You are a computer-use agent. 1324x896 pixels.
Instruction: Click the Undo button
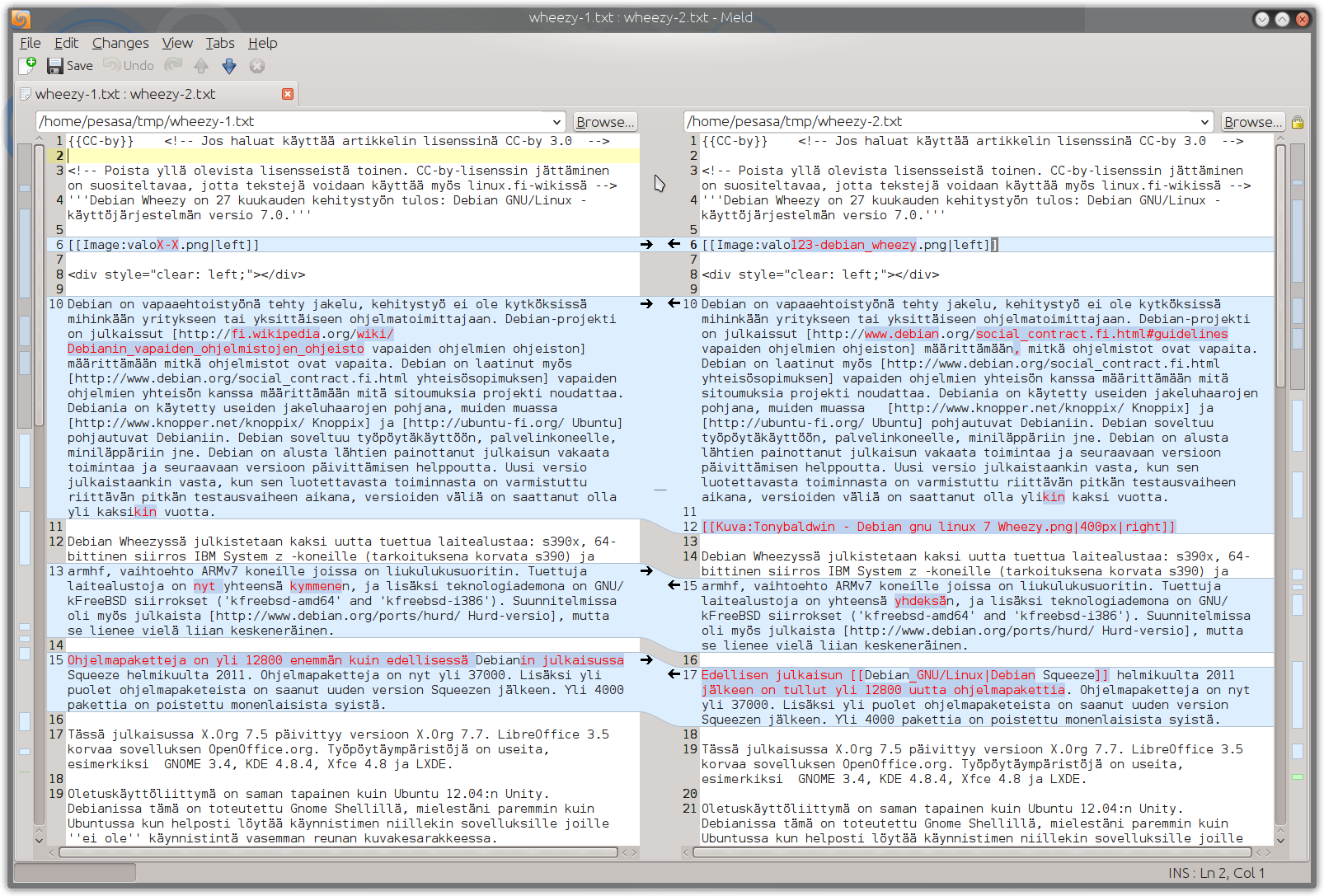tap(129, 66)
